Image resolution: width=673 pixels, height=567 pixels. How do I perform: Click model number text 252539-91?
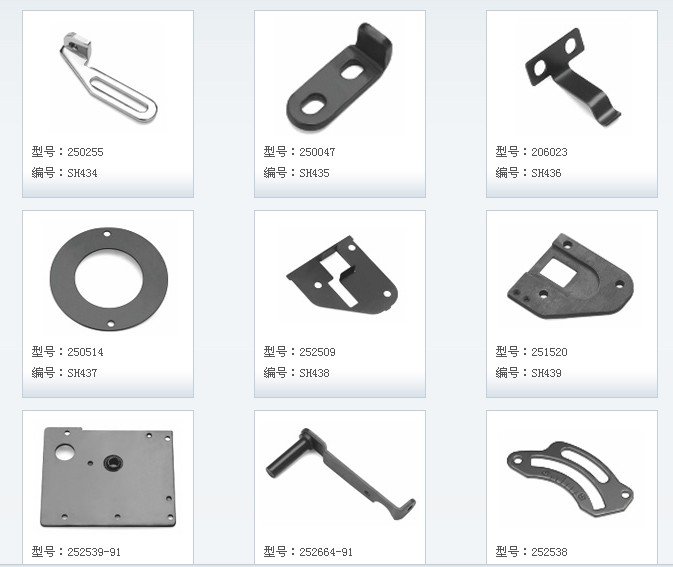tap(94, 552)
